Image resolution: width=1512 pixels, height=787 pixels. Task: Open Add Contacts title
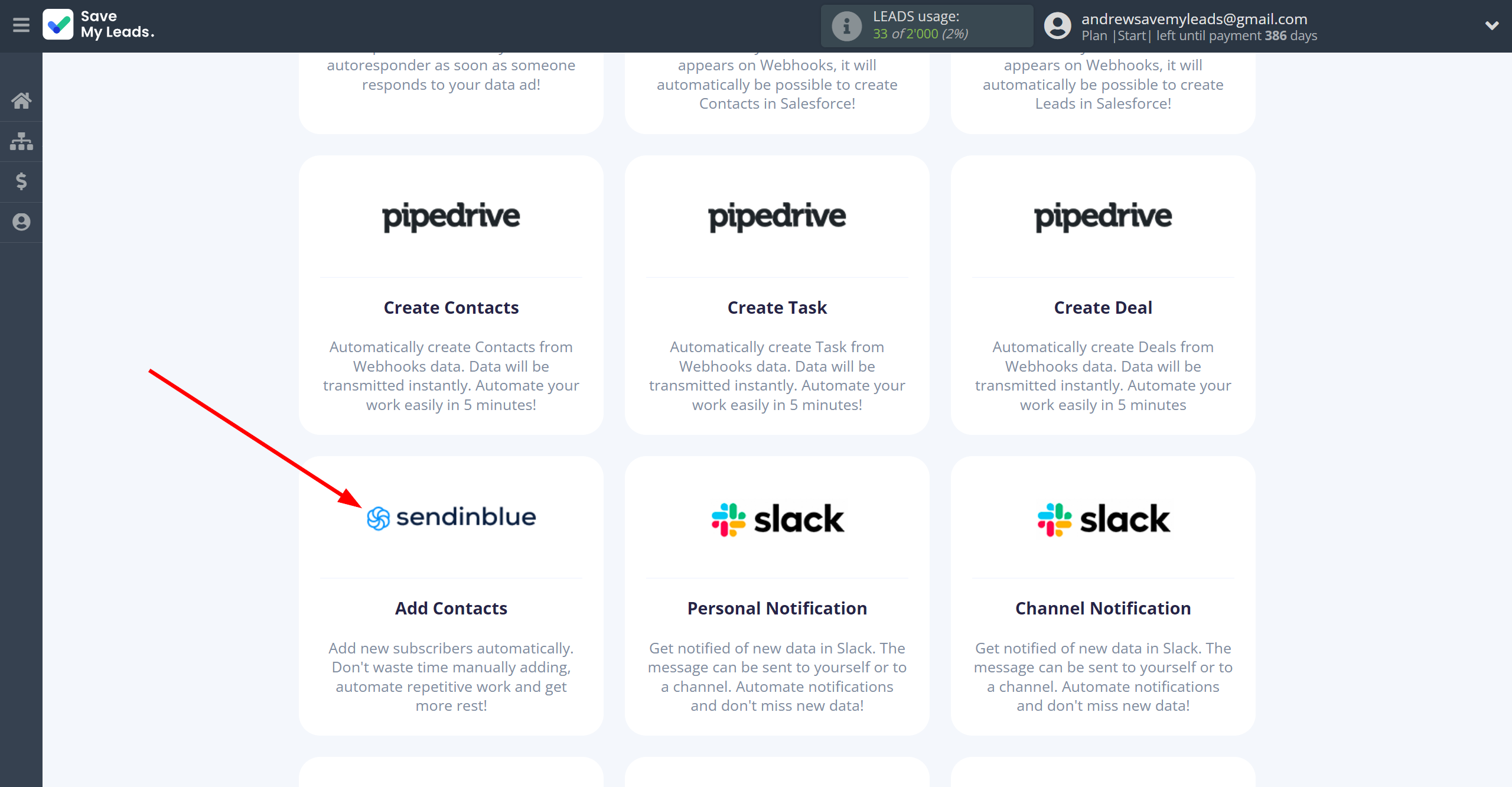point(451,609)
